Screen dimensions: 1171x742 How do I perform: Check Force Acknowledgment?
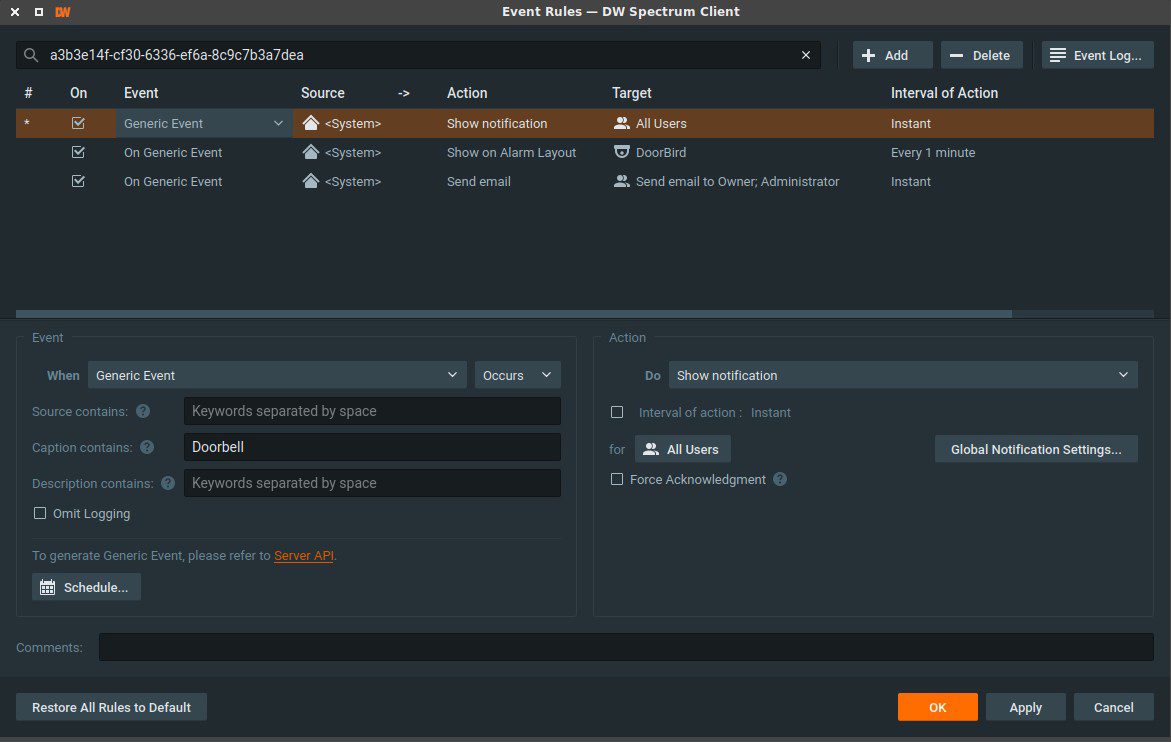617,479
